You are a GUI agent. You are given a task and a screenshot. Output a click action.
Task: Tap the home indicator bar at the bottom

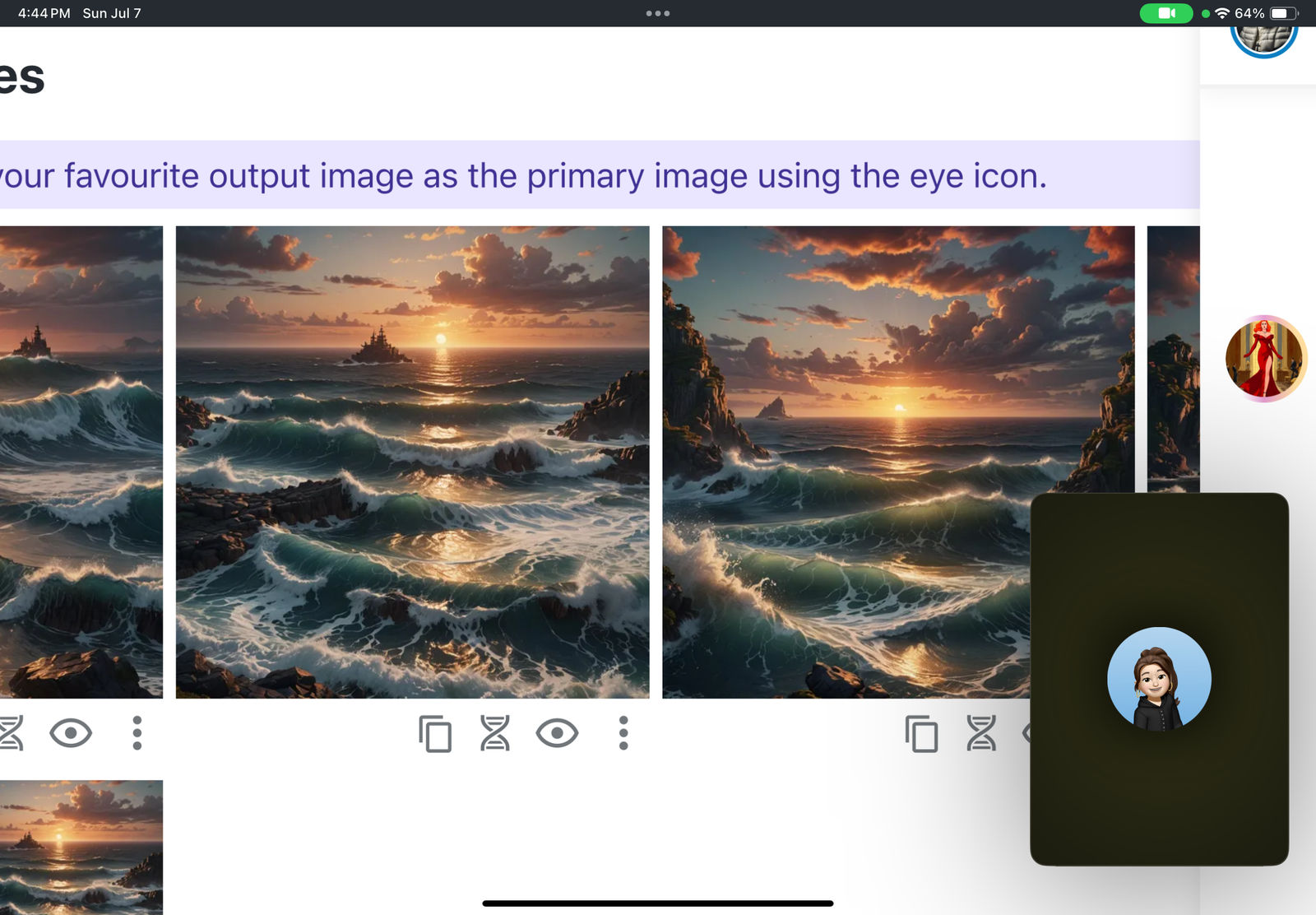point(658,903)
